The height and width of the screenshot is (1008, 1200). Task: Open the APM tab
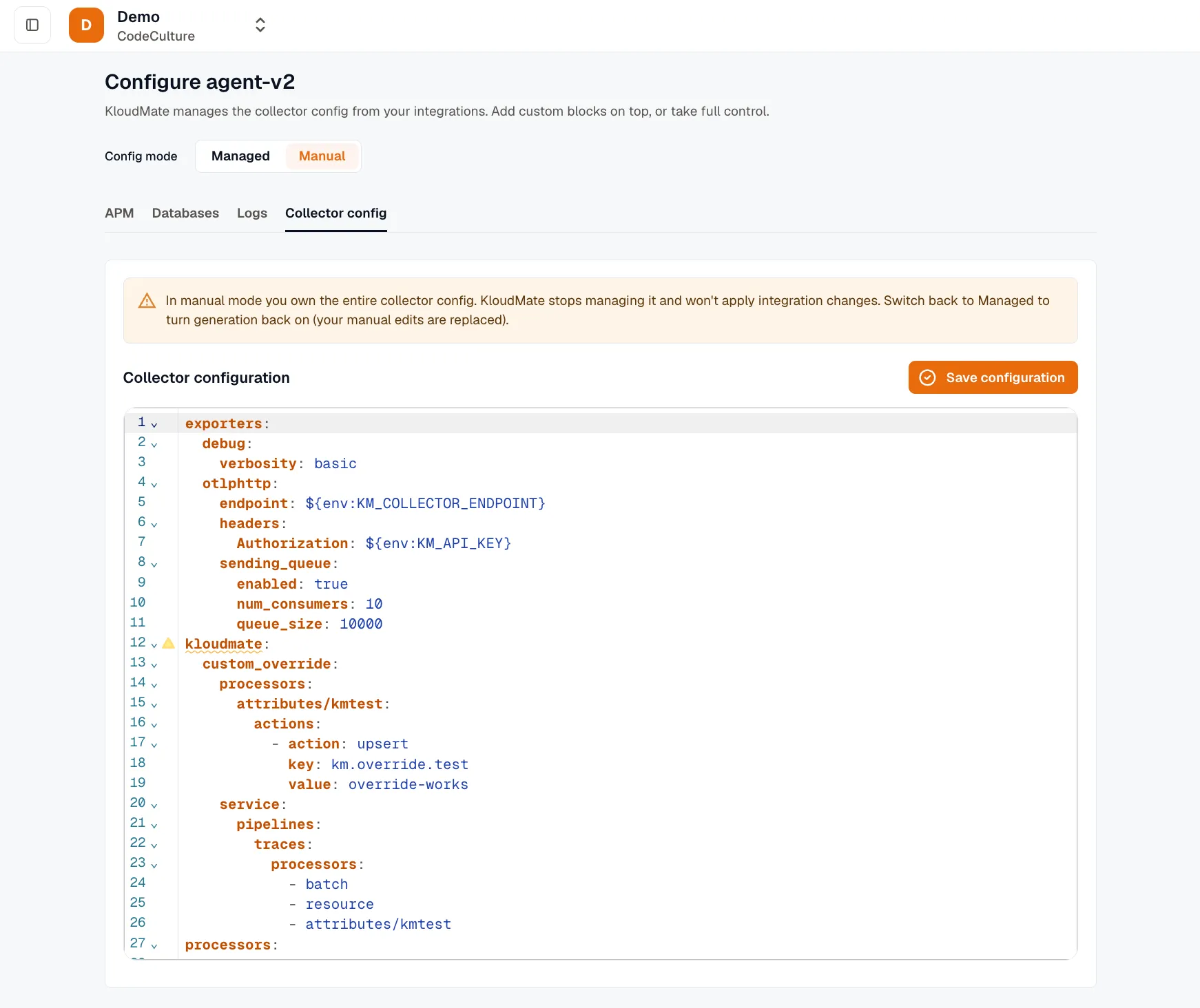pyautogui.click(x=119, y=213)
